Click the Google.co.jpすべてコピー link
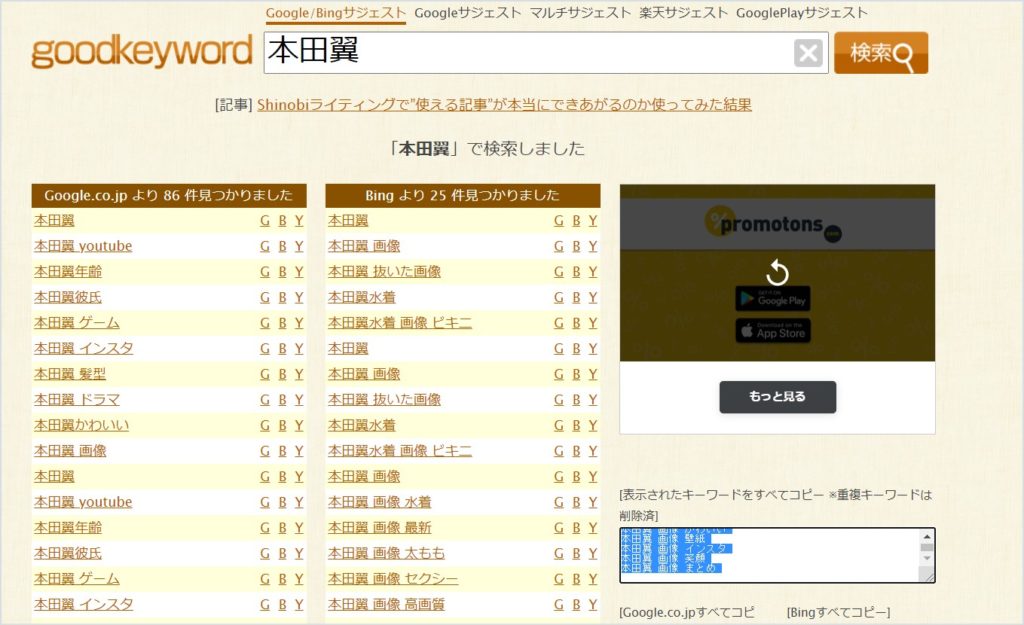Viewport: 1024px width, 625px height. click(687, 613)
